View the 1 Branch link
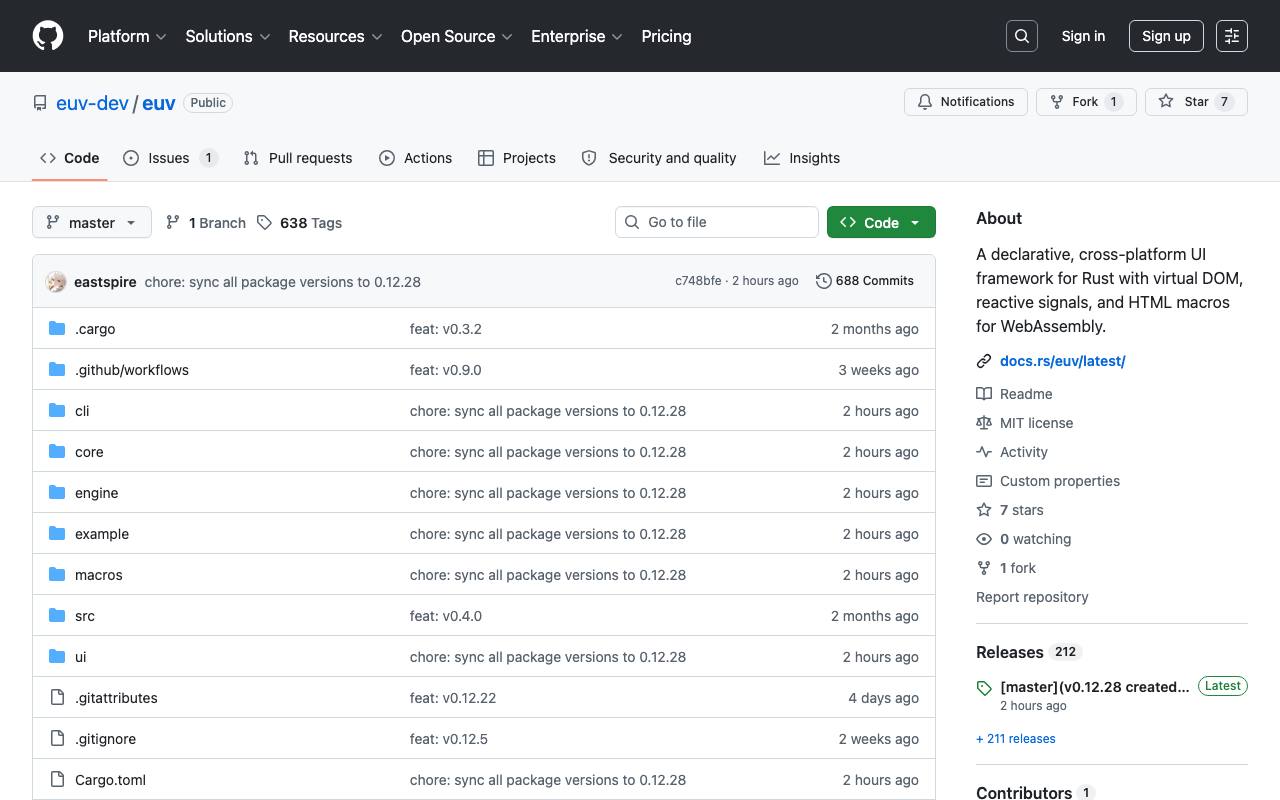Image resolution: width=1280 pixels, height=800 pixels. pos(206,223)
